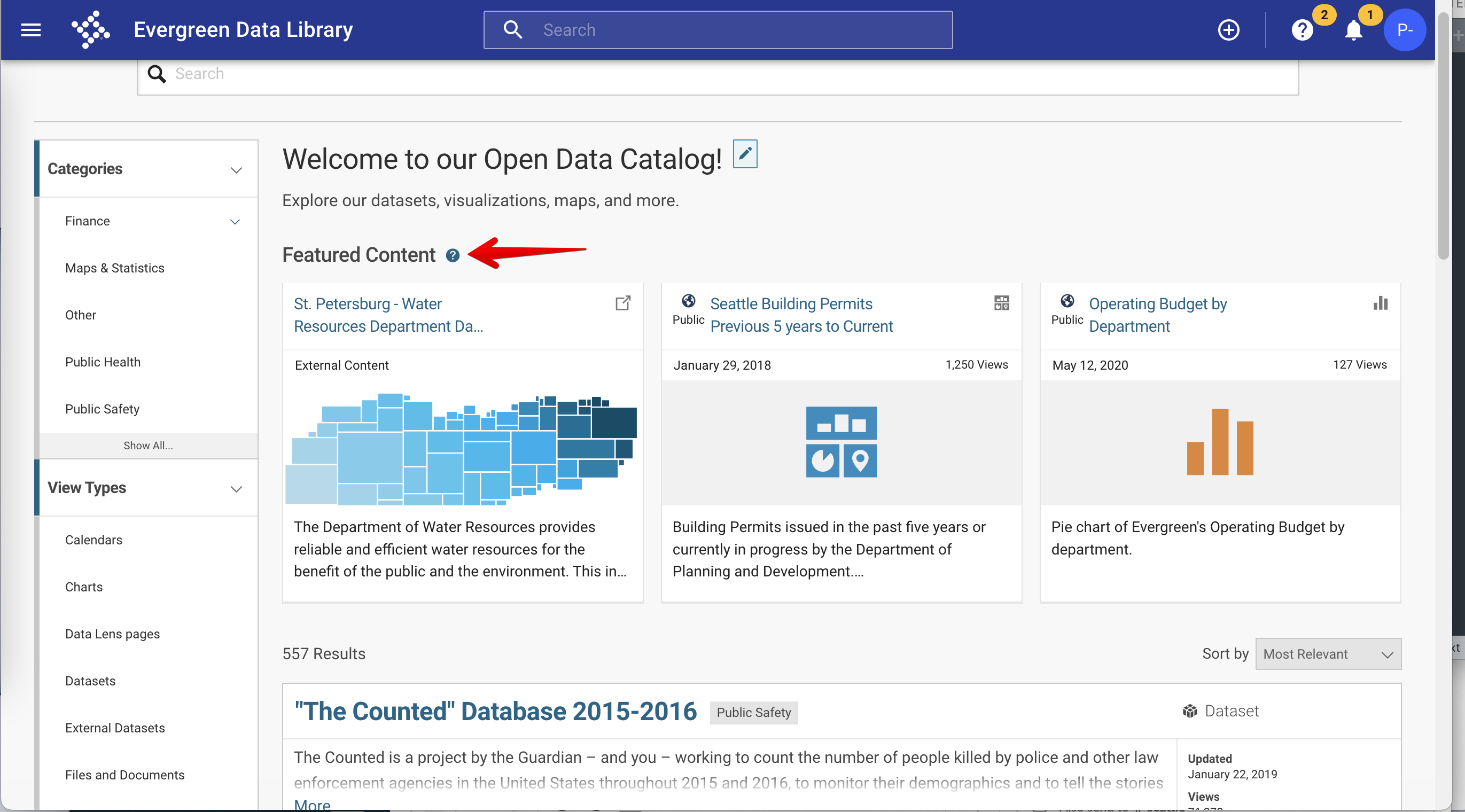Filter by Public Safety category
This screenshot has height=812, width=1465.
(x=103, y=409)
